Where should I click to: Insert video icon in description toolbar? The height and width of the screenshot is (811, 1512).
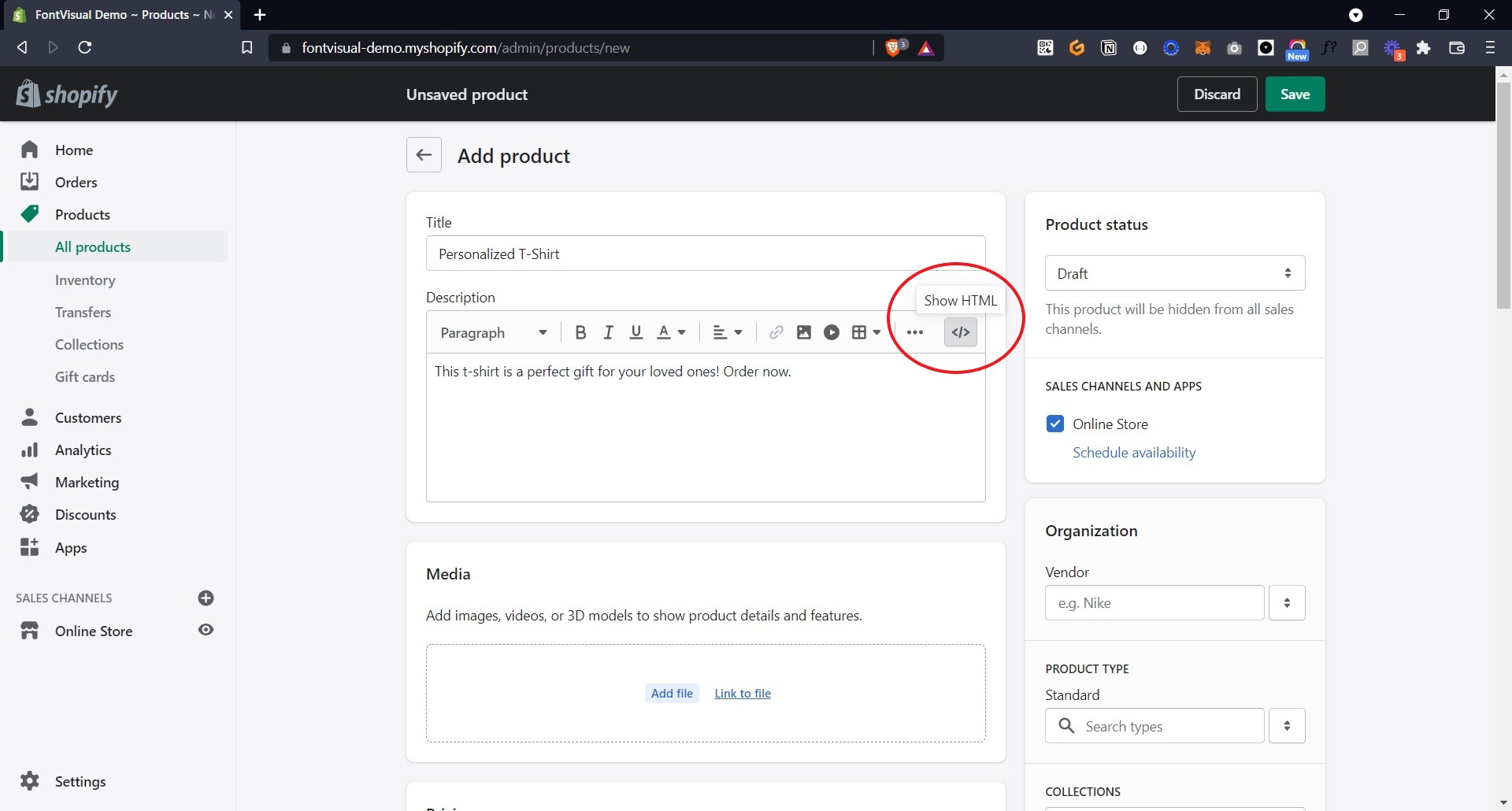coord(832,332)
